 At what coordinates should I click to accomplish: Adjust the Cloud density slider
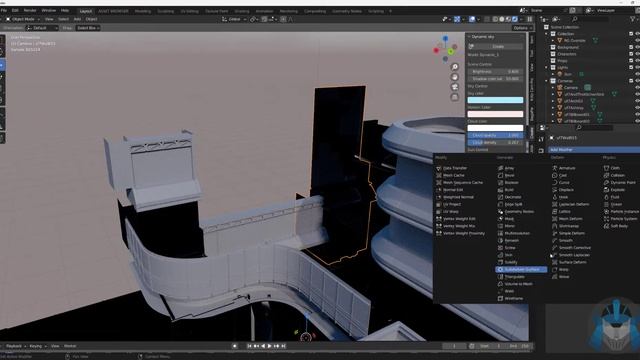[495, 142]
